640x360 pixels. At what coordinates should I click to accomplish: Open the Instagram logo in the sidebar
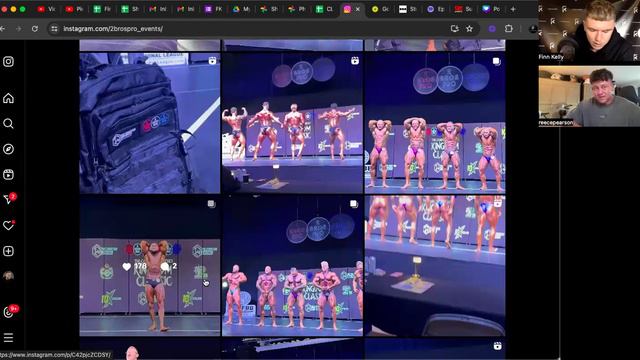click(8, 62)
